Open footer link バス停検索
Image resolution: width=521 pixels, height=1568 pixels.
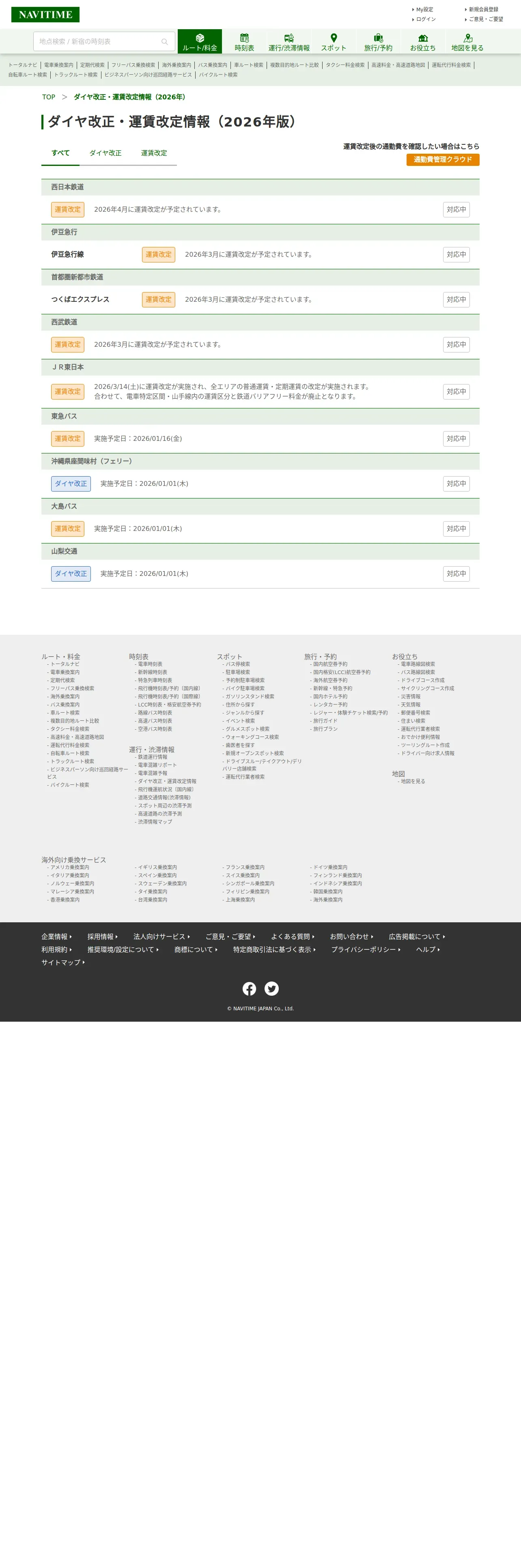(238, 664)
